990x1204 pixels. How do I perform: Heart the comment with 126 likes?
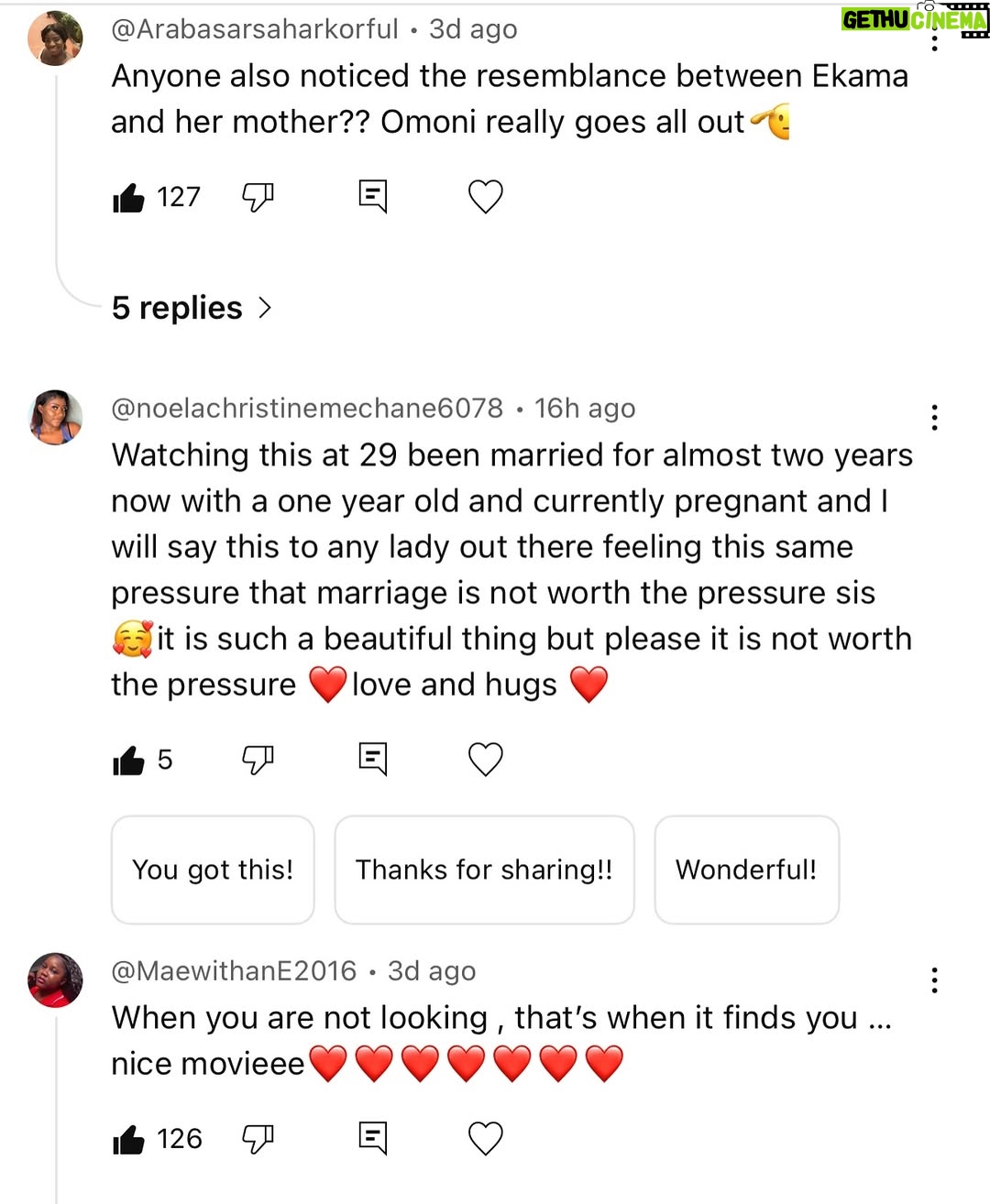tap(486, 1139)
